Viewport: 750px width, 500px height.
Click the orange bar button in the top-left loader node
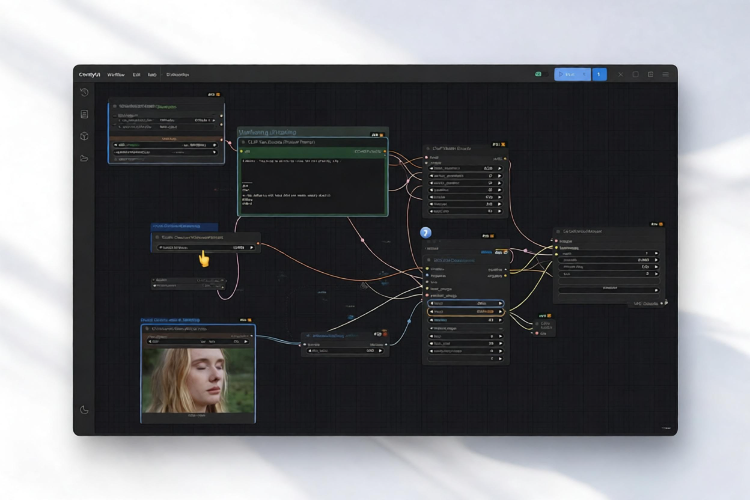(x=165, y=138)
